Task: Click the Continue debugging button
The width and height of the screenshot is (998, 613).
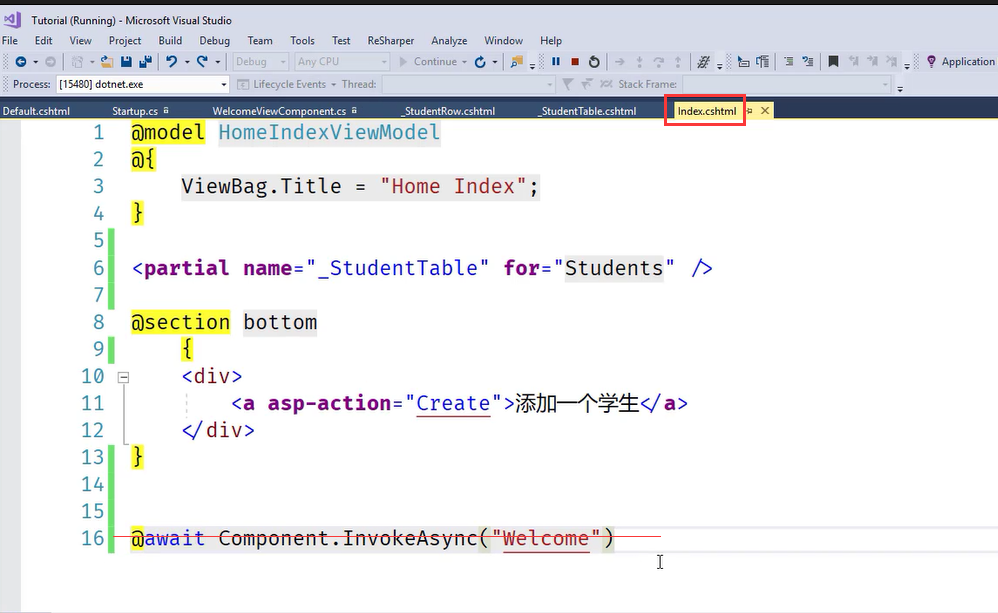Action: 428,62
